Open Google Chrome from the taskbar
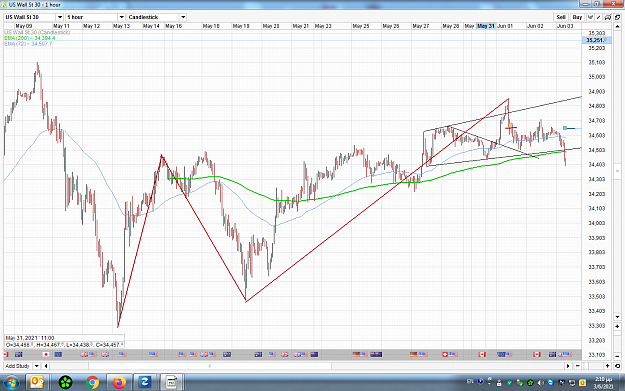This screenshot has width=625, height=391. (92, 383)
